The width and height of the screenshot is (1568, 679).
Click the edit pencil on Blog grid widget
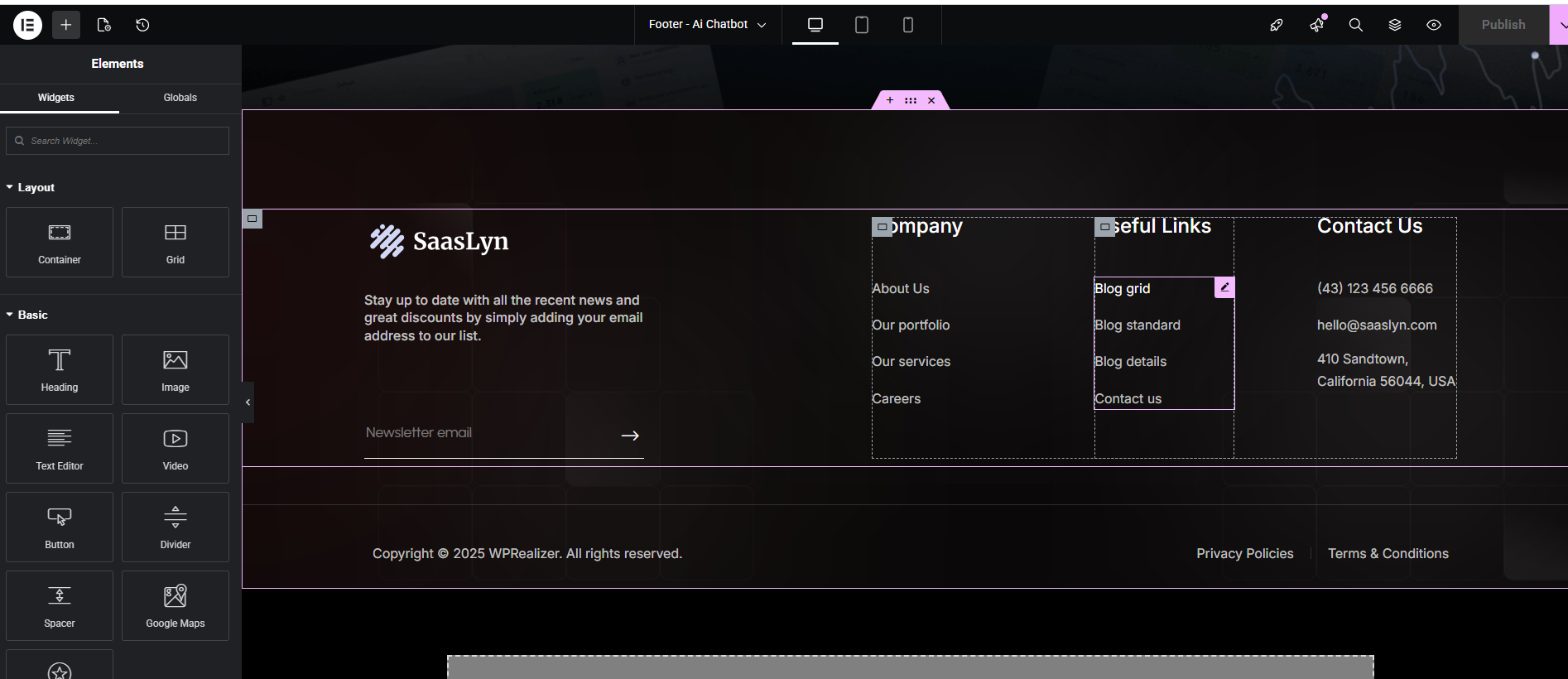click(x=1224, y=287)
